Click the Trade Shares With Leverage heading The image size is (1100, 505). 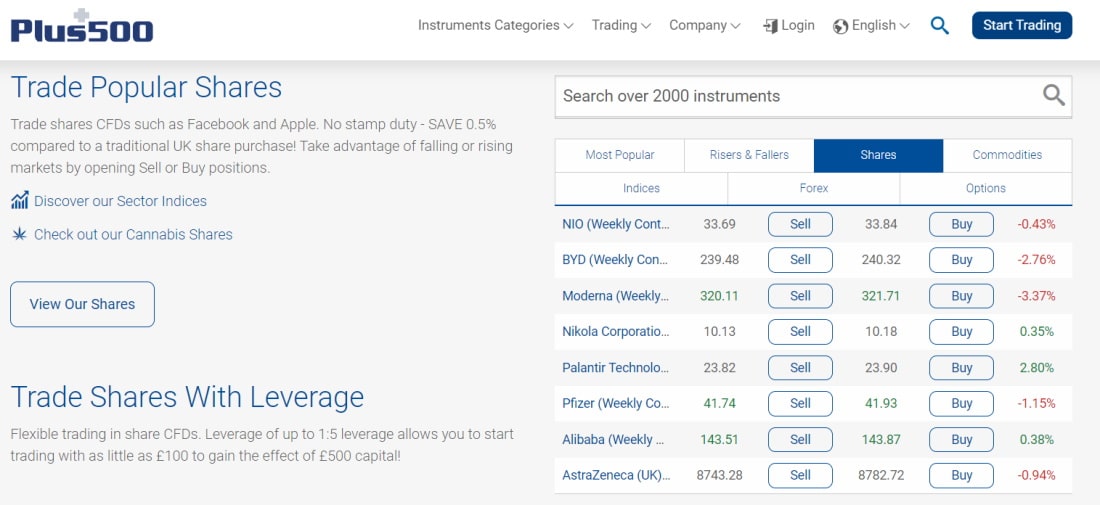[x=187, y=397]
